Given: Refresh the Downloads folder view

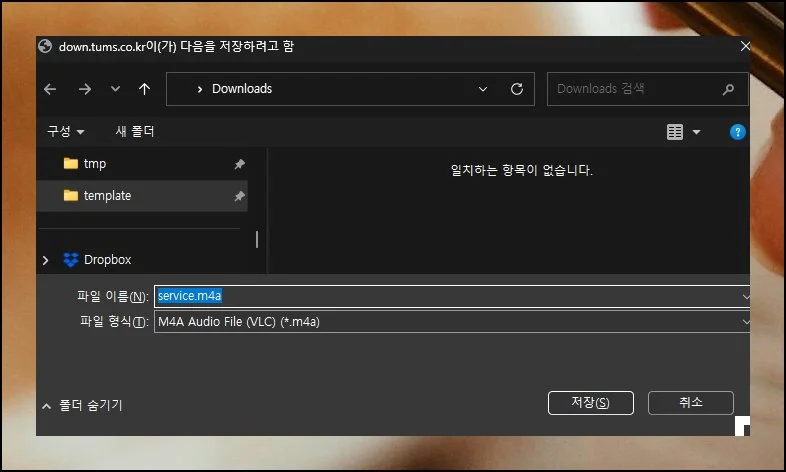Looking at the screenshot, I should 516,89.
